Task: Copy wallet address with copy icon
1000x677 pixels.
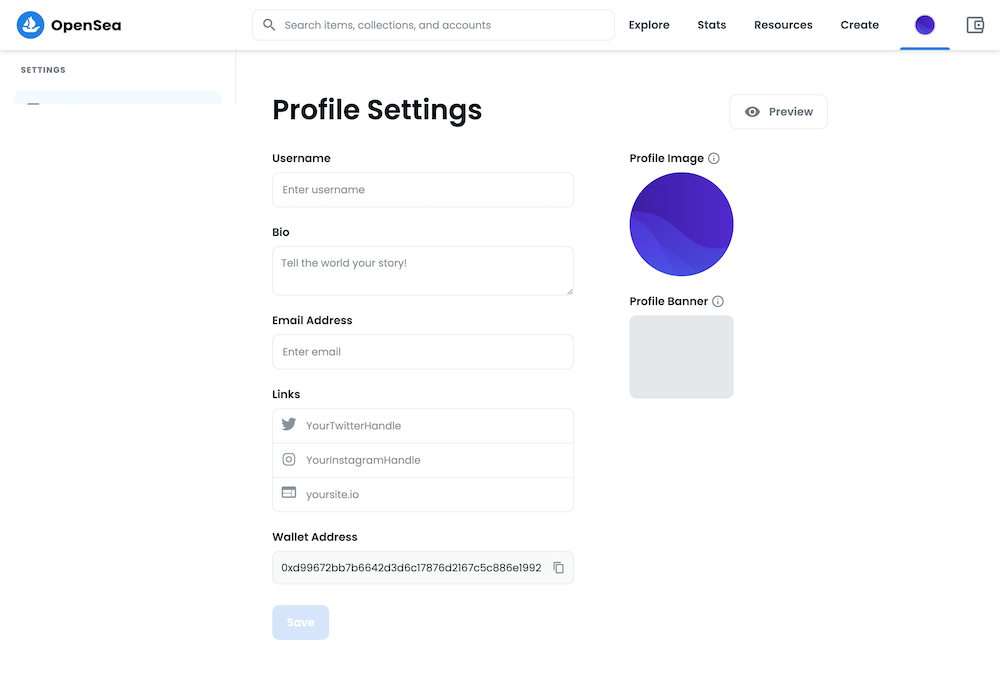Action: click(x=559, y=568)
